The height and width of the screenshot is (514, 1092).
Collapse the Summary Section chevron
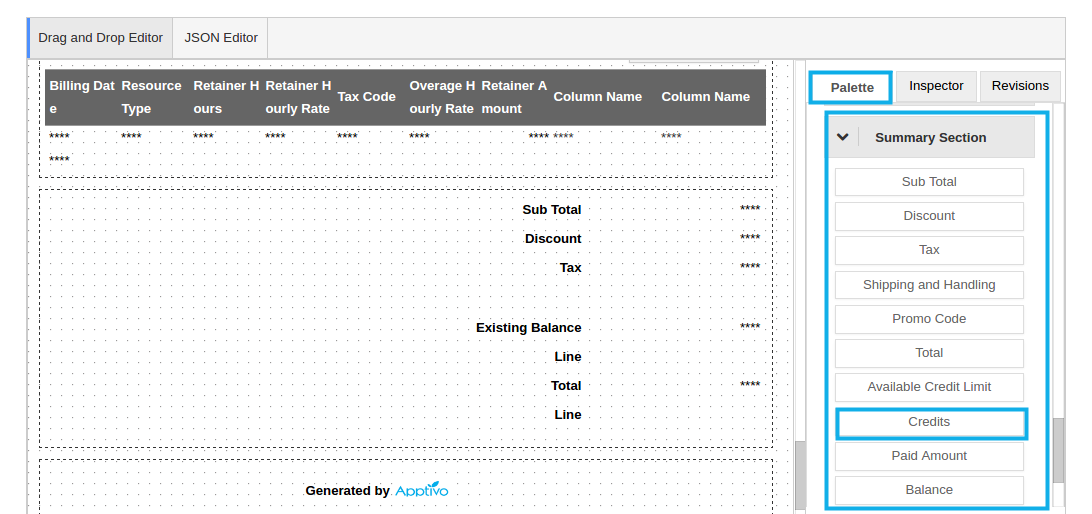coord(842,138)
